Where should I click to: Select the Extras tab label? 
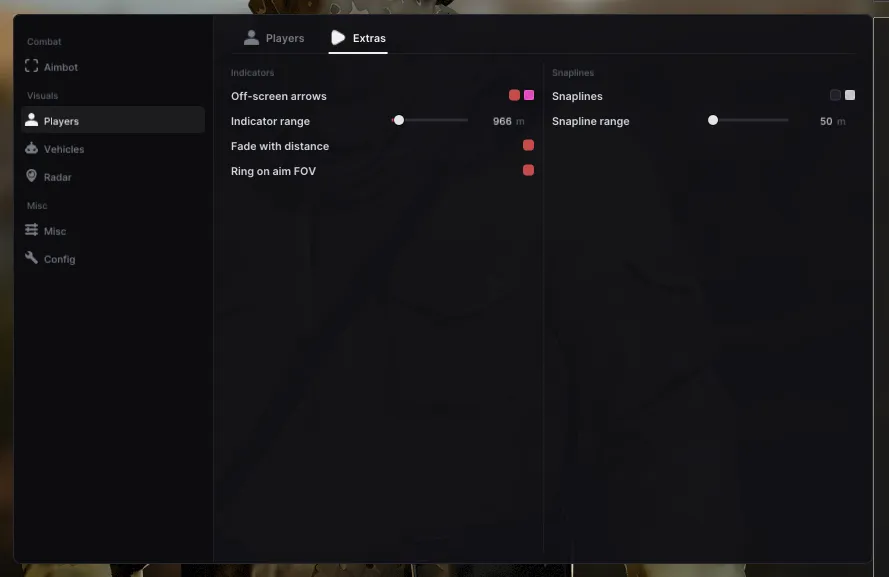coord(369,38)
